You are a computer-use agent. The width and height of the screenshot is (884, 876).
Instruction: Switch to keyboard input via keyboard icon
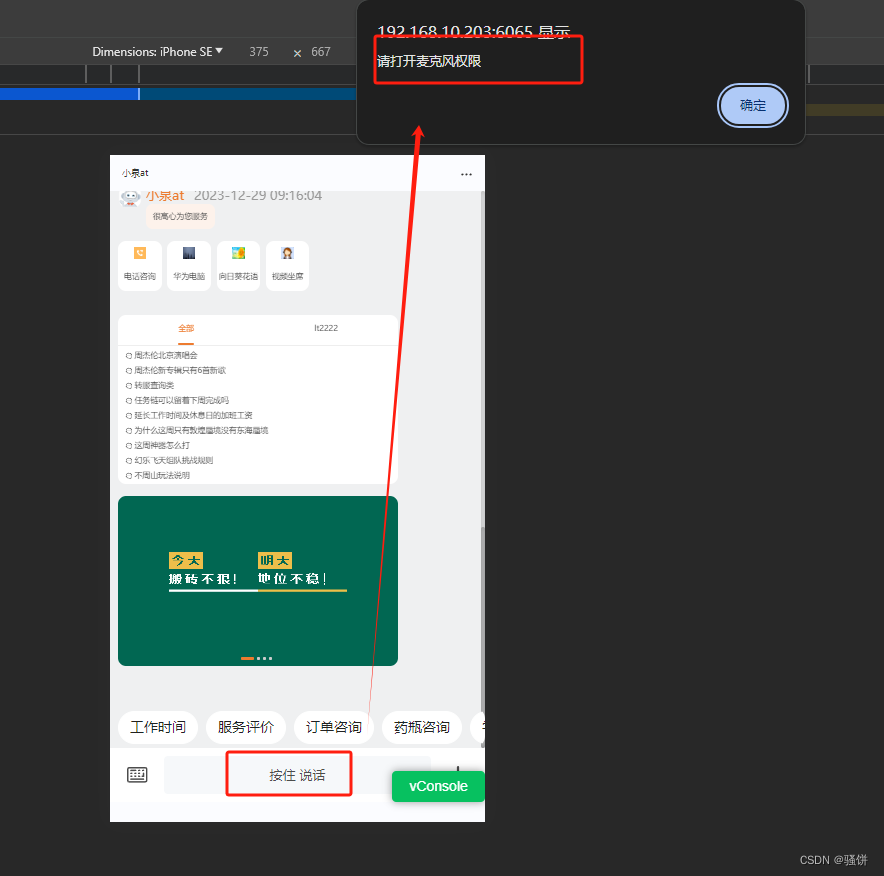click(x=136, y=773)
